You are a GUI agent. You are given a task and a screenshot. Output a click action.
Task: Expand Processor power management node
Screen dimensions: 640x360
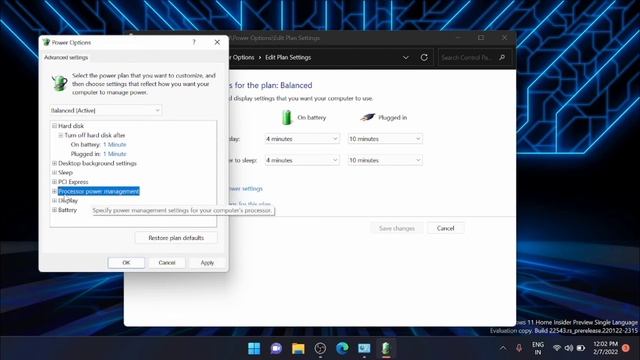54,191
